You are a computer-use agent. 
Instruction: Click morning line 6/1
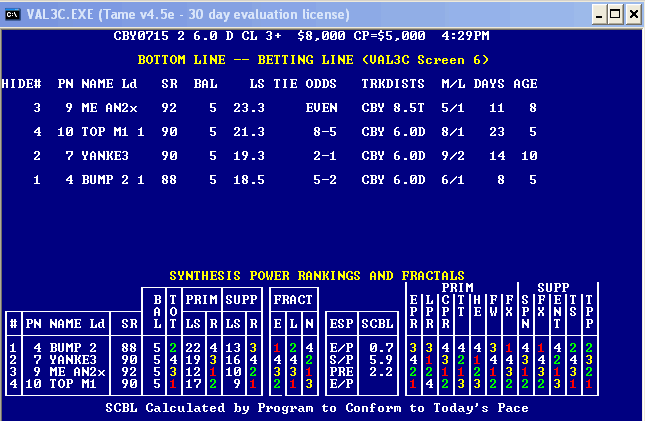coord(453,180)
